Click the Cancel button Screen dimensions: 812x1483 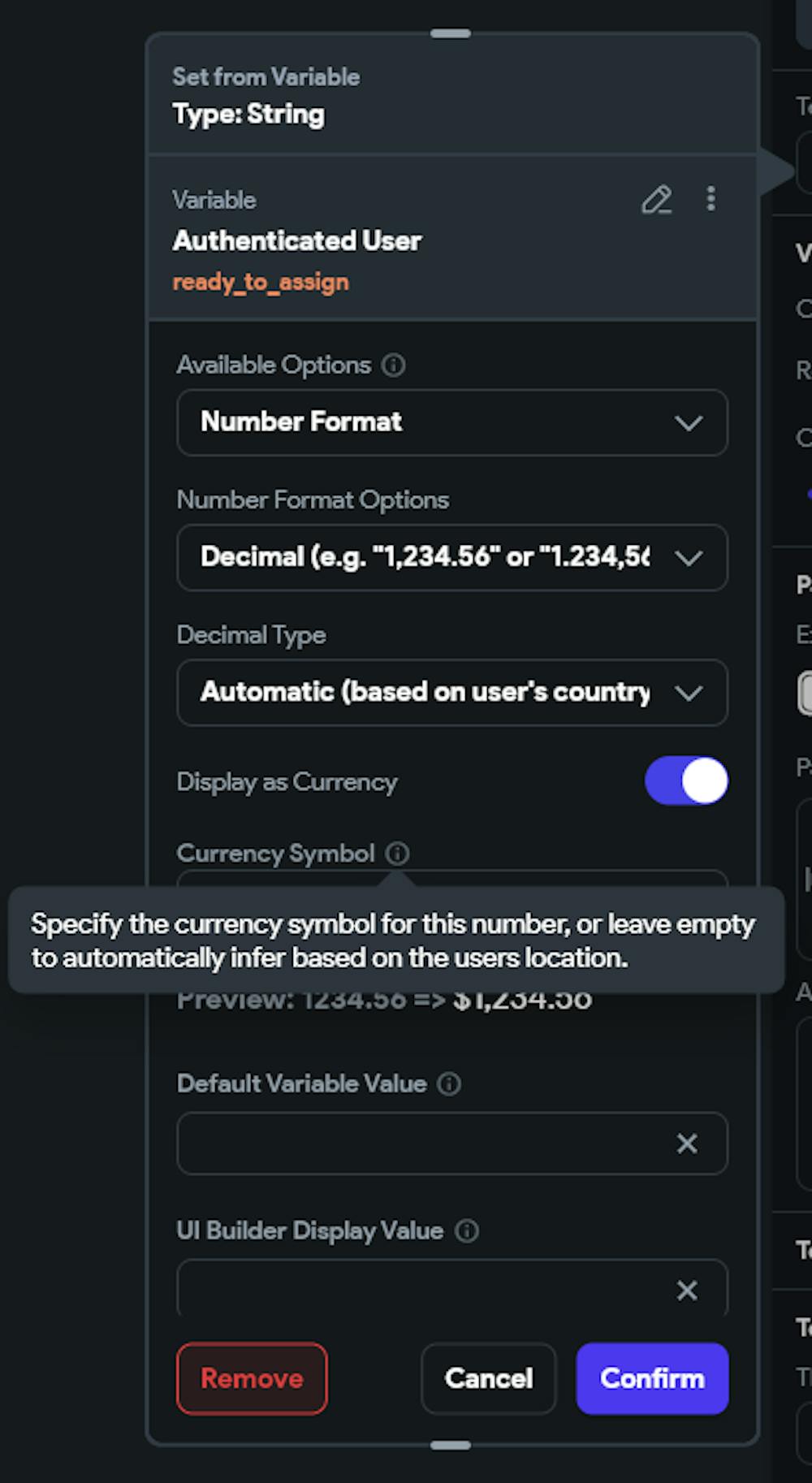pyautogui.click(x=488, y=1378)
